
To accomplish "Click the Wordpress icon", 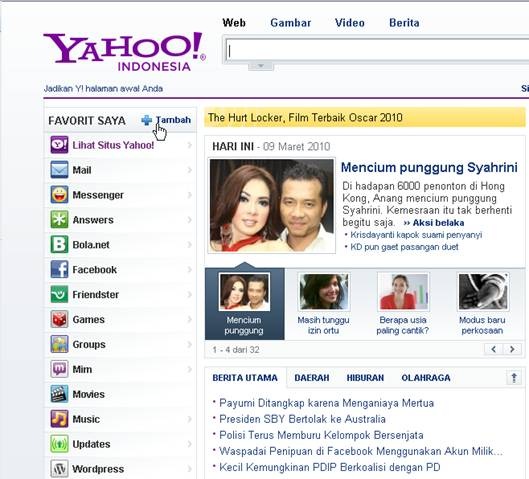I will point(59,469).
